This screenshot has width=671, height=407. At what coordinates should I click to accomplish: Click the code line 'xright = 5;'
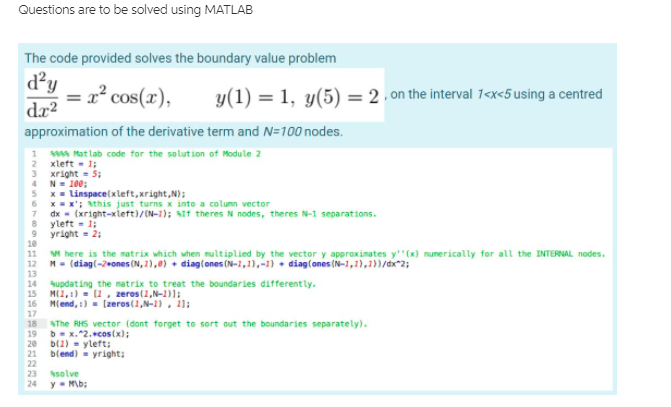click(x=76, y=174)
